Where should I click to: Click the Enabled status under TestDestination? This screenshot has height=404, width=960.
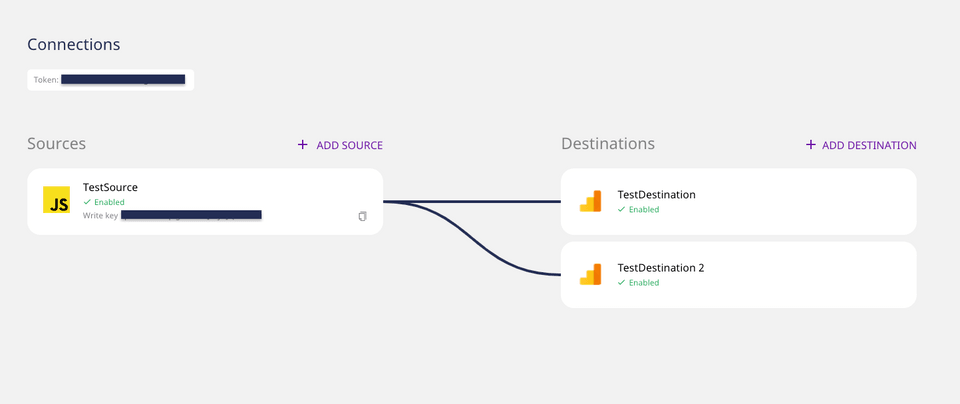638,209
